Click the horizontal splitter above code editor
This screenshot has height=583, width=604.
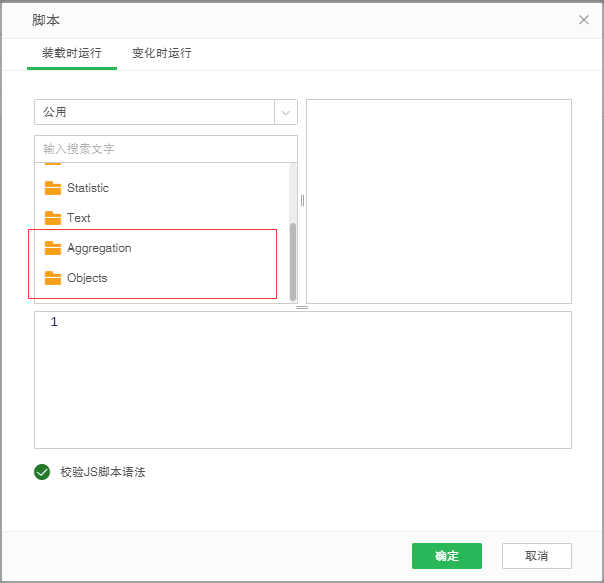(x=302, y=307)
